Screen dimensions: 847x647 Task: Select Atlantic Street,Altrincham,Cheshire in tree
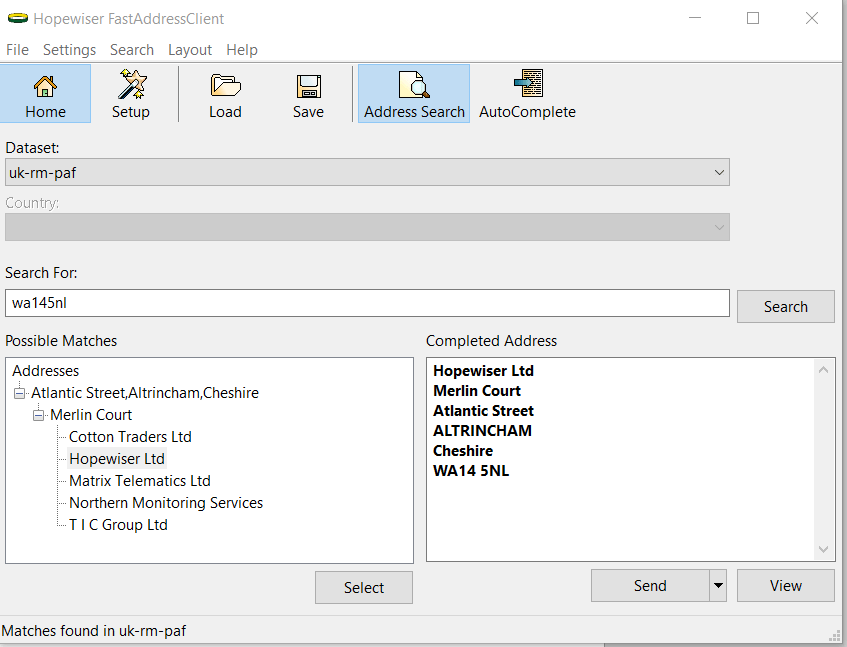coord(145,393)
